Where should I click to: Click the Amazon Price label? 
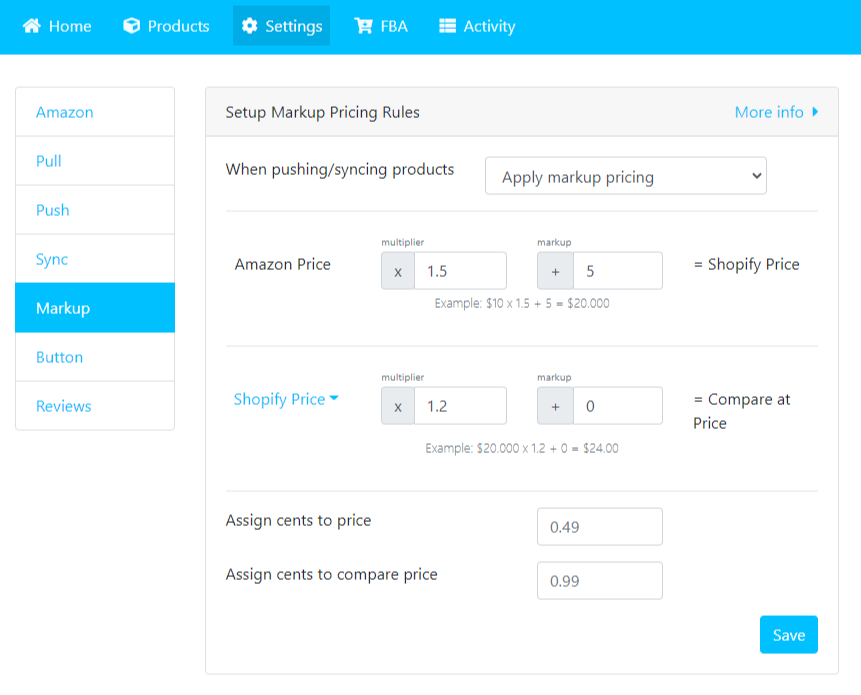click(282, 264)
